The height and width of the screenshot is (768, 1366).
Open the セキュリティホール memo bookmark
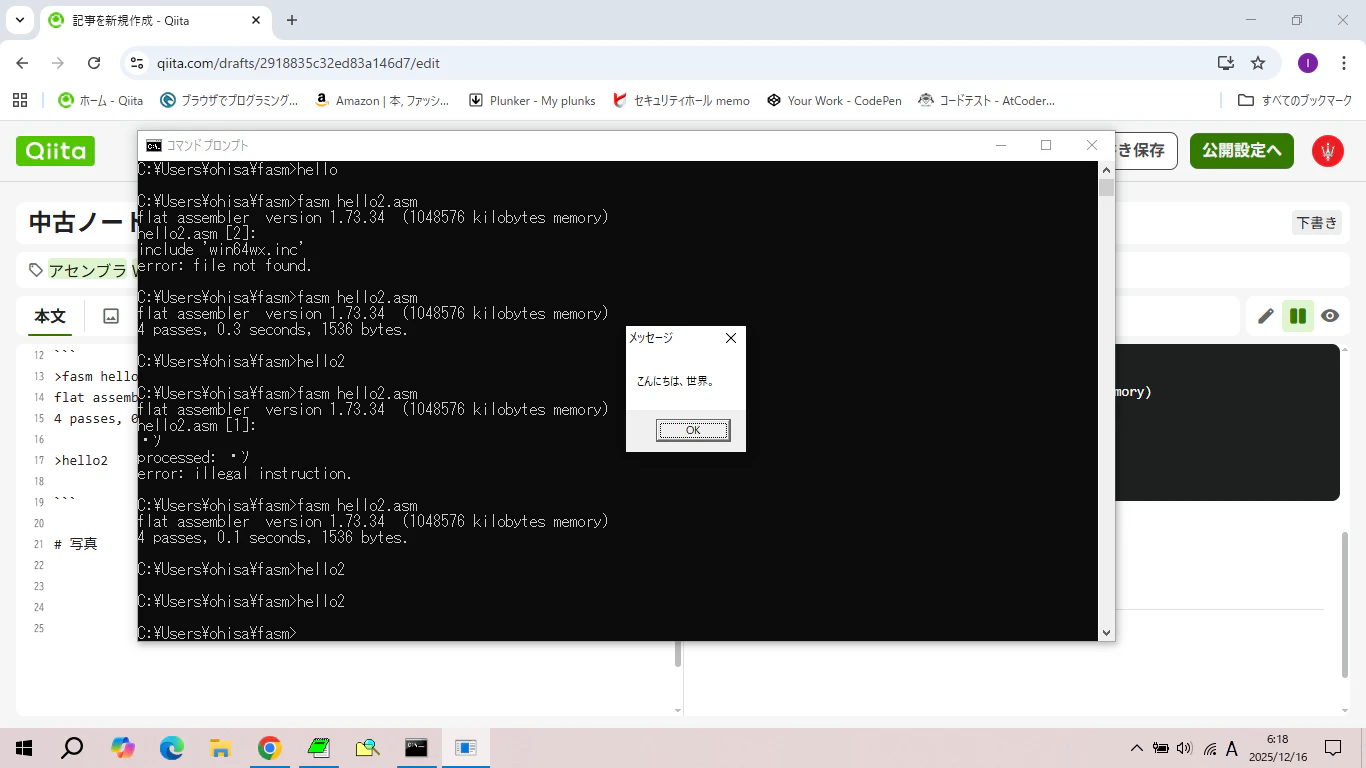(681, 100)
